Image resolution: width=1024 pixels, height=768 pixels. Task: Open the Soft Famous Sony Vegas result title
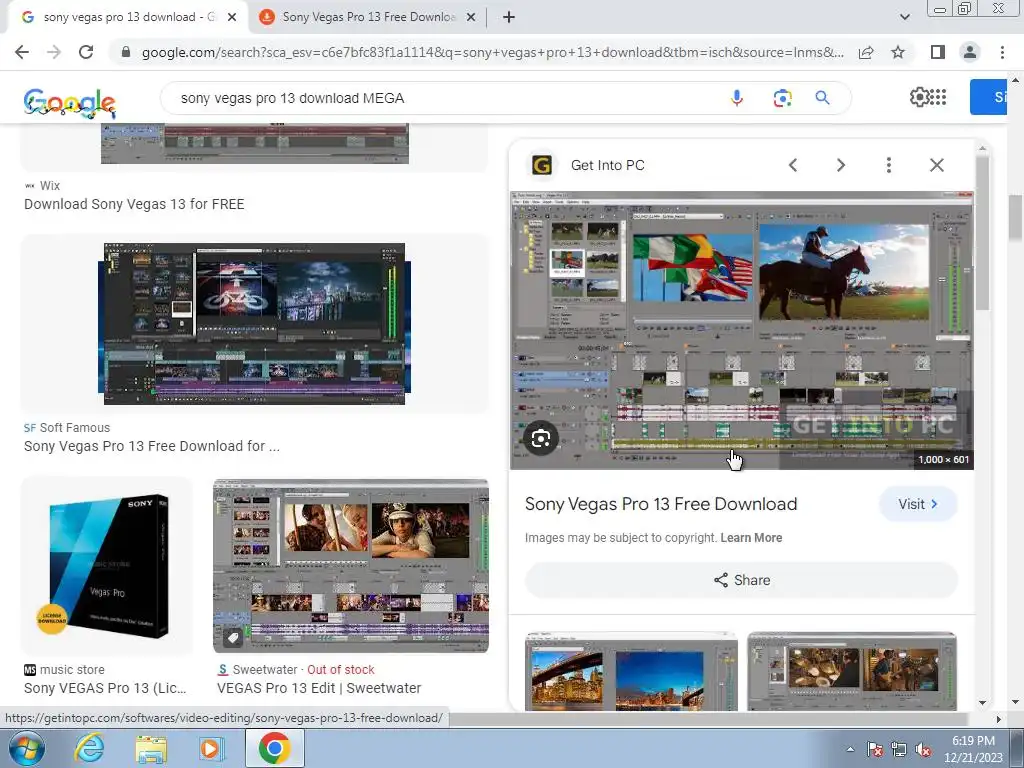point(152,447)
